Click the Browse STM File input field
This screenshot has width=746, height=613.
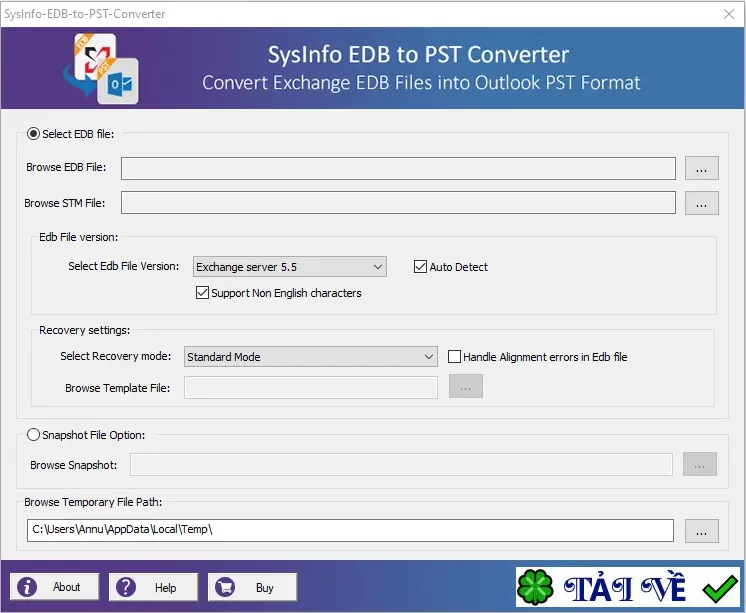tap(398, 203)
